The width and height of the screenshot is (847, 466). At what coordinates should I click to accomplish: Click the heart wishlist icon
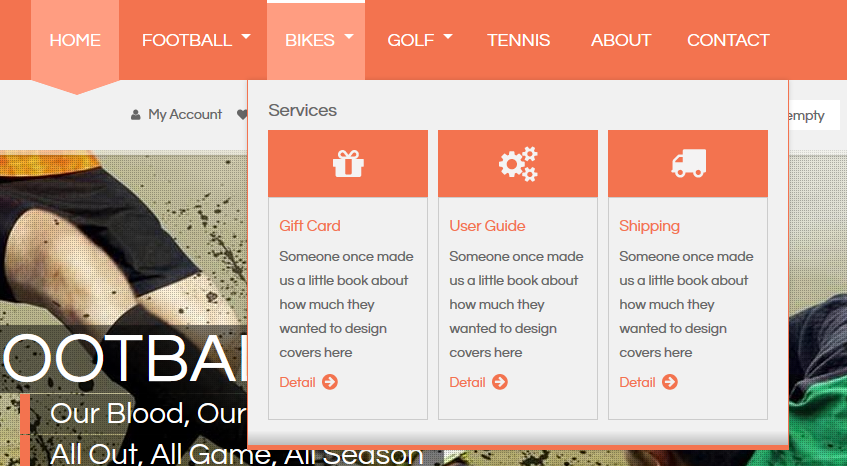[242, 114]
